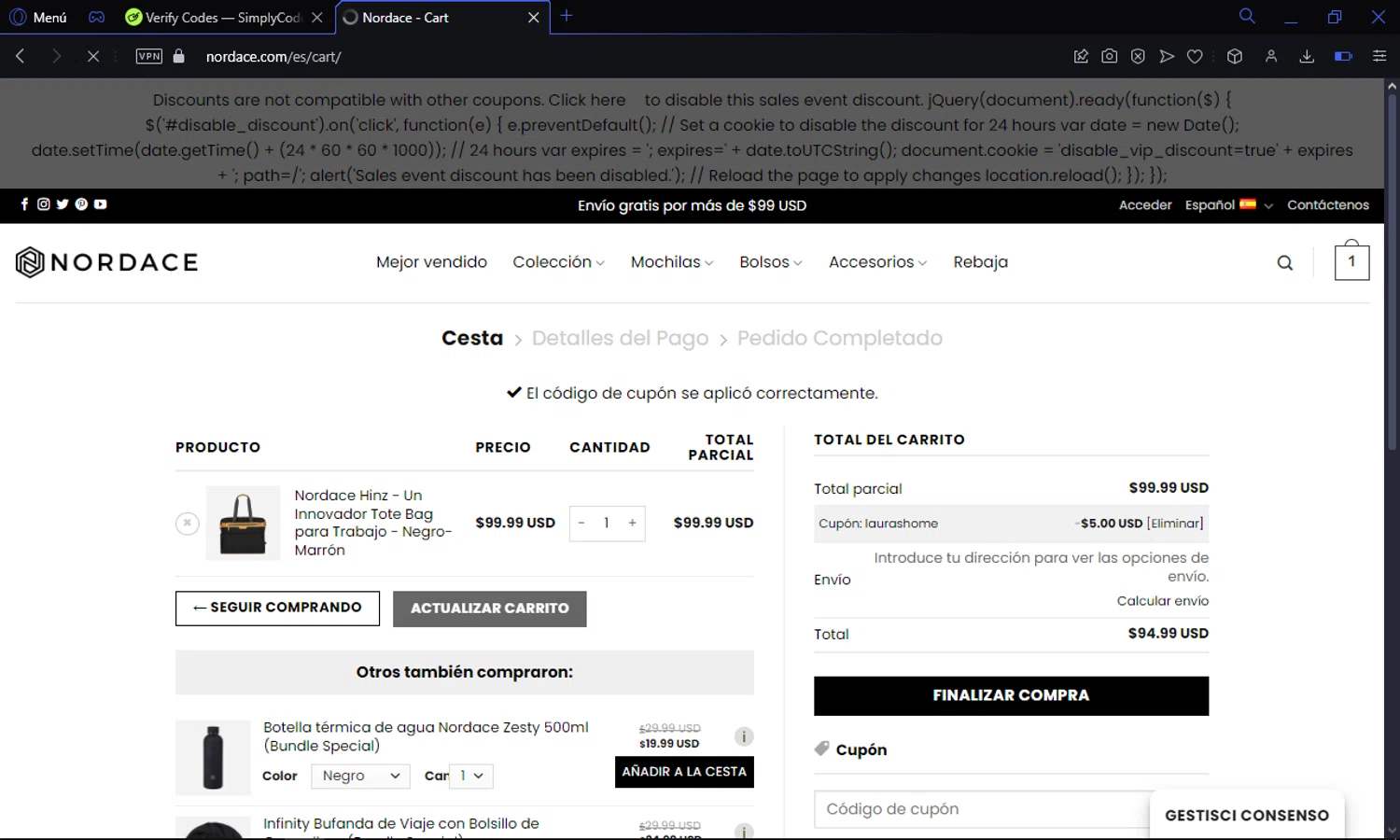The width and height of the screenshot is (1400, 840).
Task: Expand the Bolsos menu
Action: tap(771, 262)
